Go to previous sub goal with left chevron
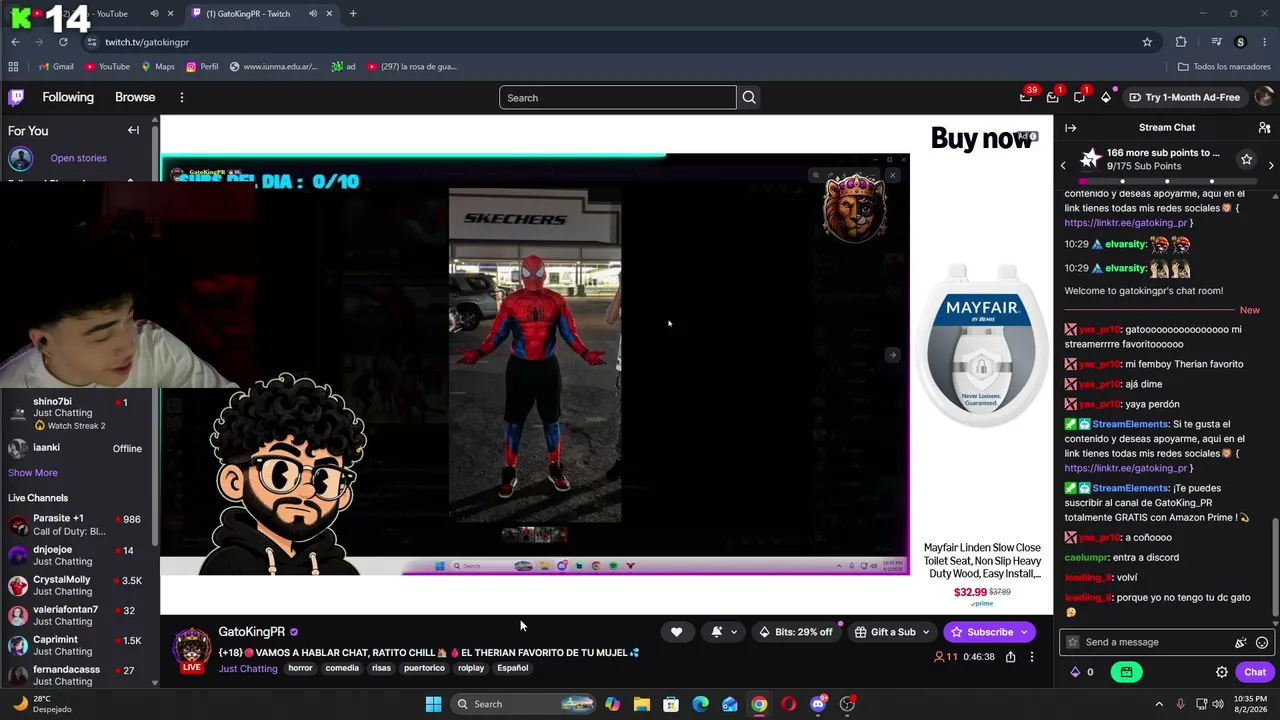Screen dimensions: 1280x720 point(1063,165)
